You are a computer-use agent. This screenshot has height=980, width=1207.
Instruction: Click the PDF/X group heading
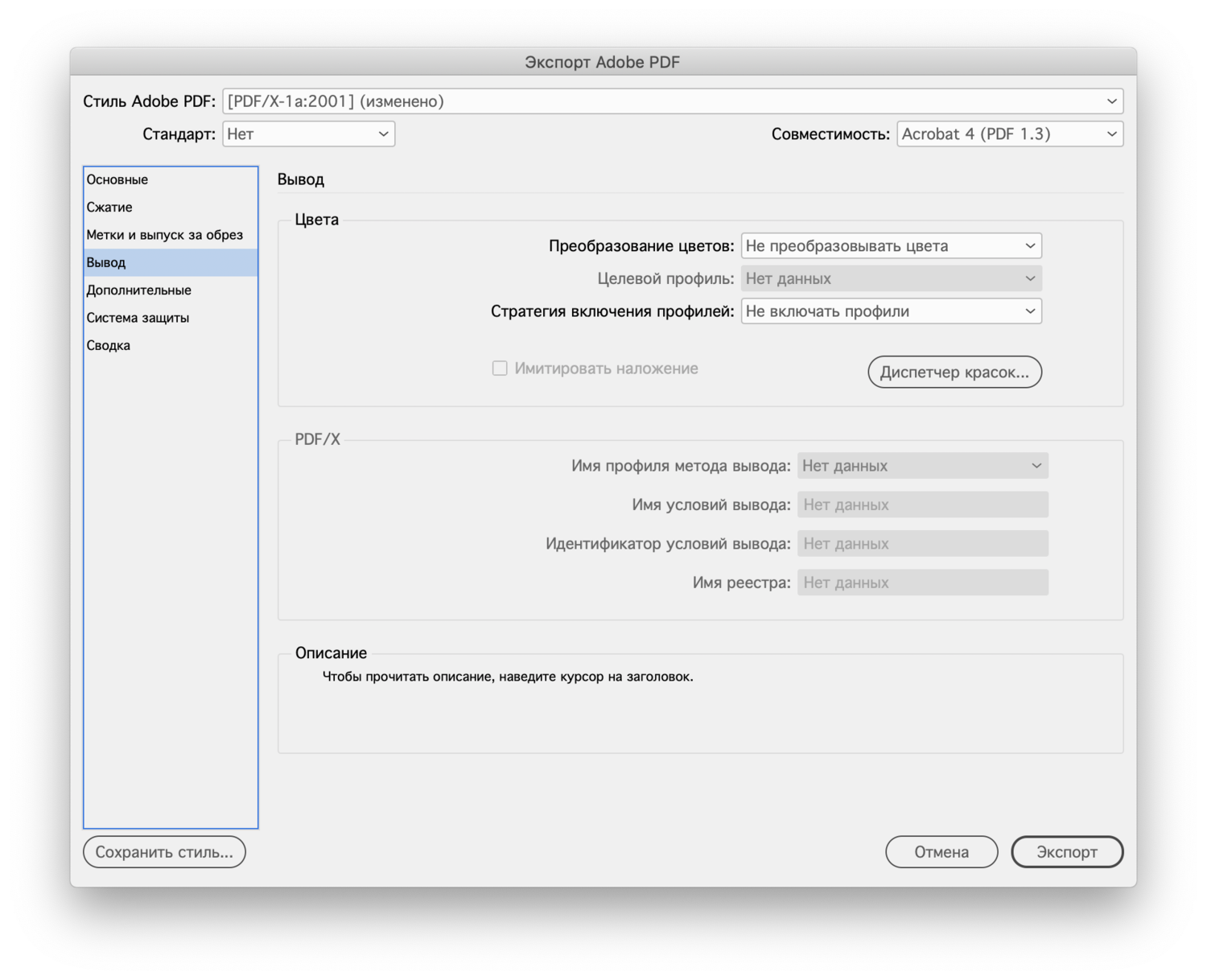[x=317, y=439]
